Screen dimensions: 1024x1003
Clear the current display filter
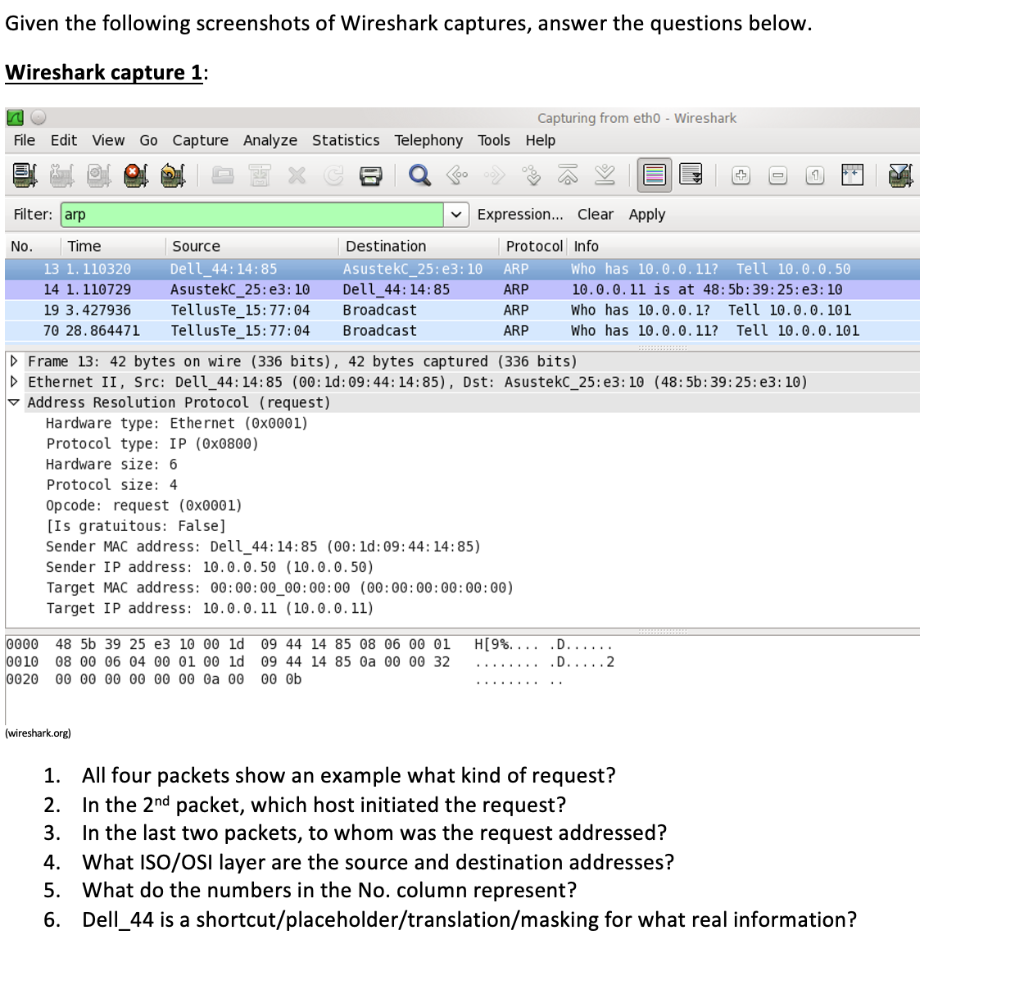tap(595, 214)
